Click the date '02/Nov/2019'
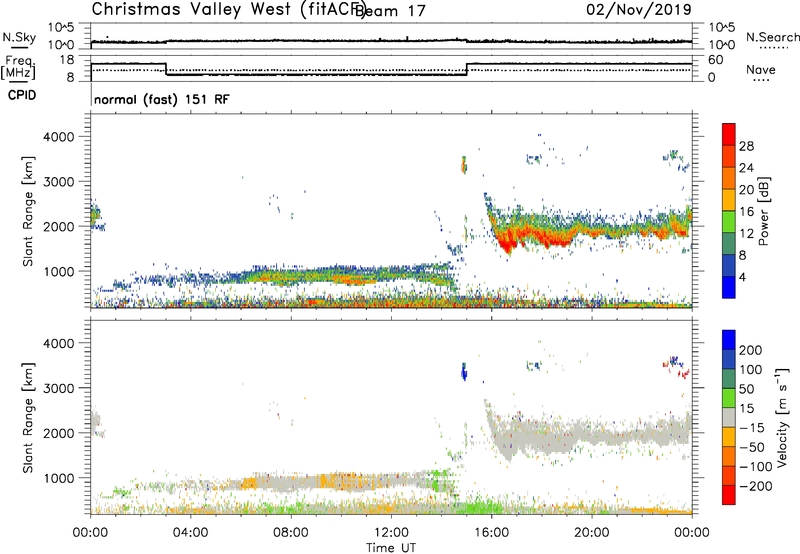This screenshot has width=800, height=554. coord(639,10)
